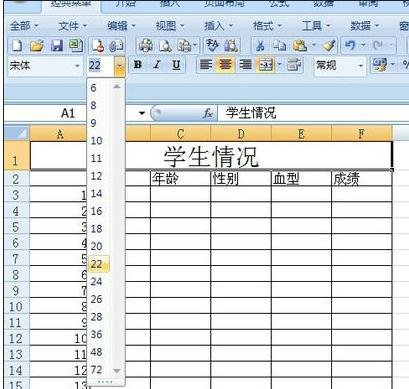Screen dimensions: 409x389
Task: Toggle Italic formatting
Action: pos(157,65)
